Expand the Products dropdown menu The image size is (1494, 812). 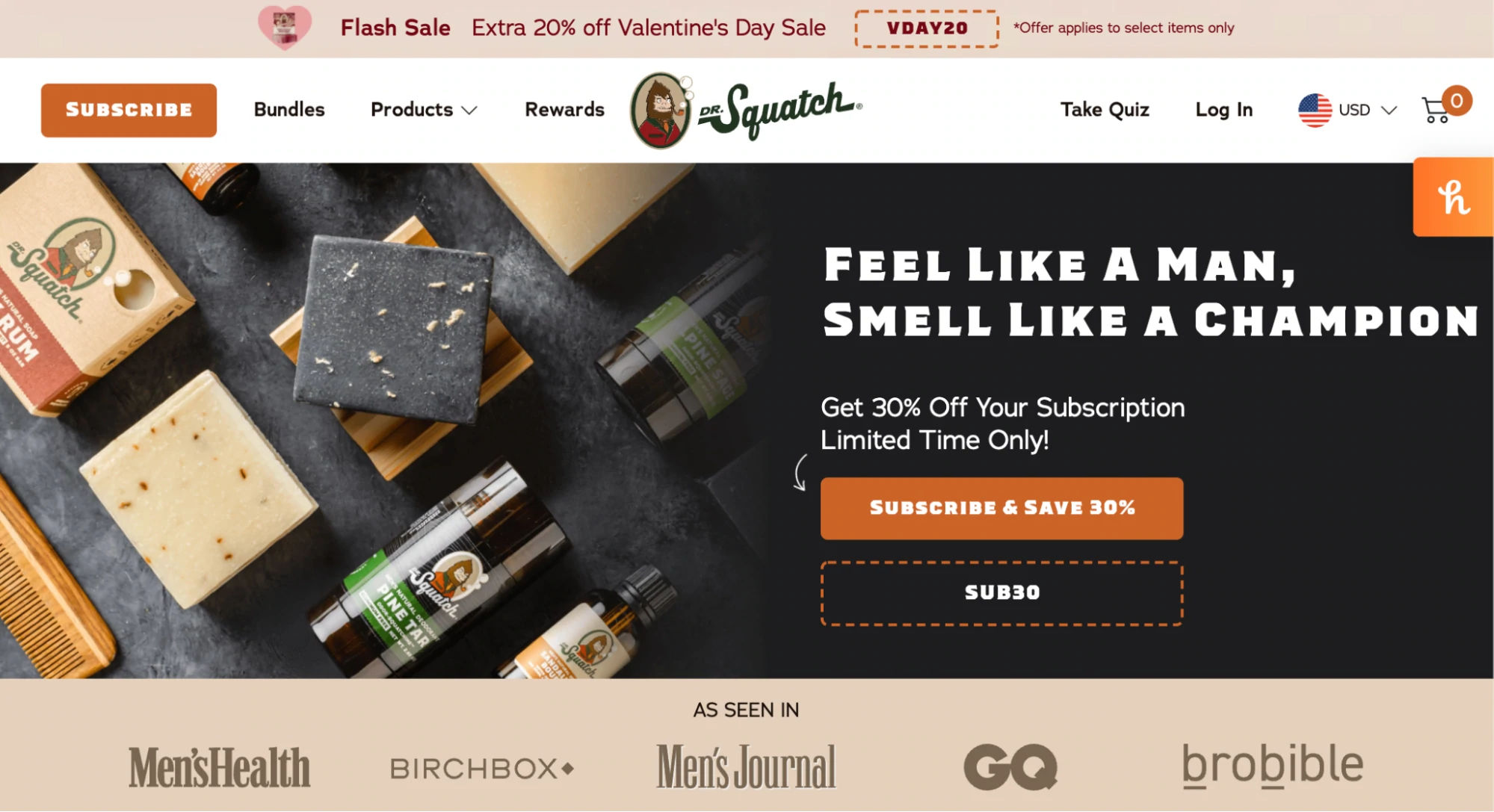pos(424,110)
